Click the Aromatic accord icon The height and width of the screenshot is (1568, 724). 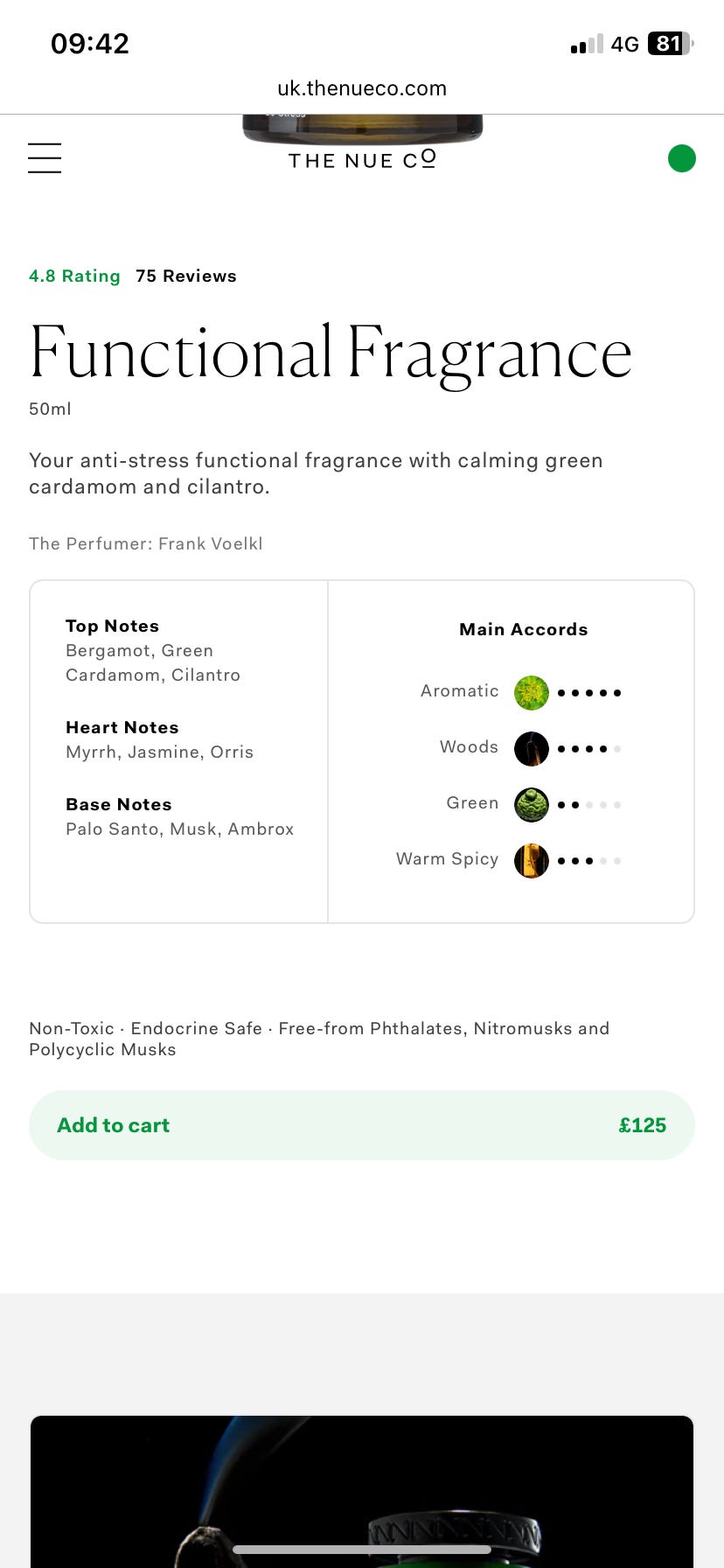tap(531, 693)
